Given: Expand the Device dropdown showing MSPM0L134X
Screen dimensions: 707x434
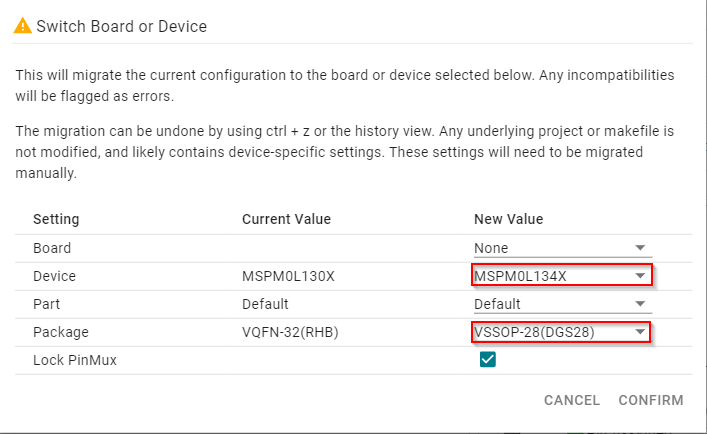Looking at the screenshot, I should 561,276.
